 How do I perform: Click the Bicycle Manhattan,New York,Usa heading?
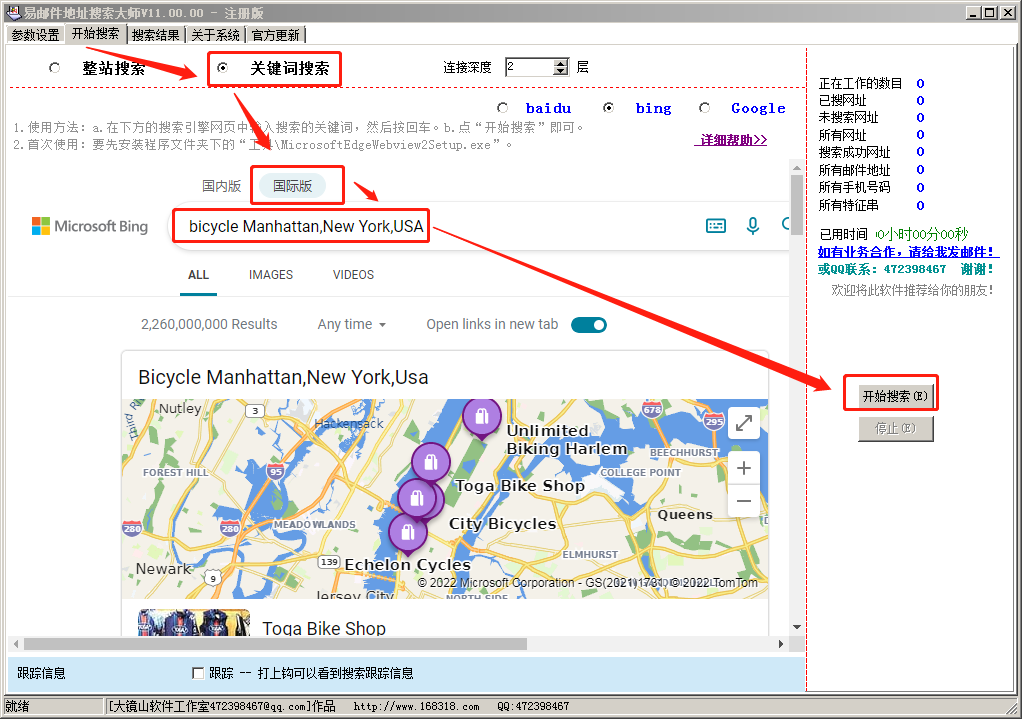click(x=284, y=377)
